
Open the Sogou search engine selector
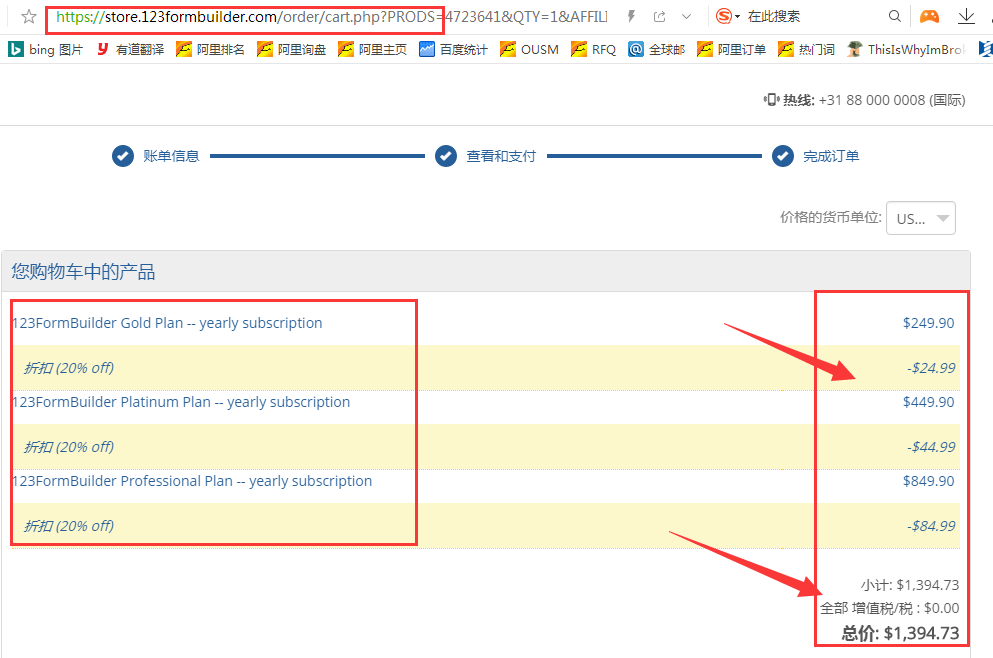[728, 16]
